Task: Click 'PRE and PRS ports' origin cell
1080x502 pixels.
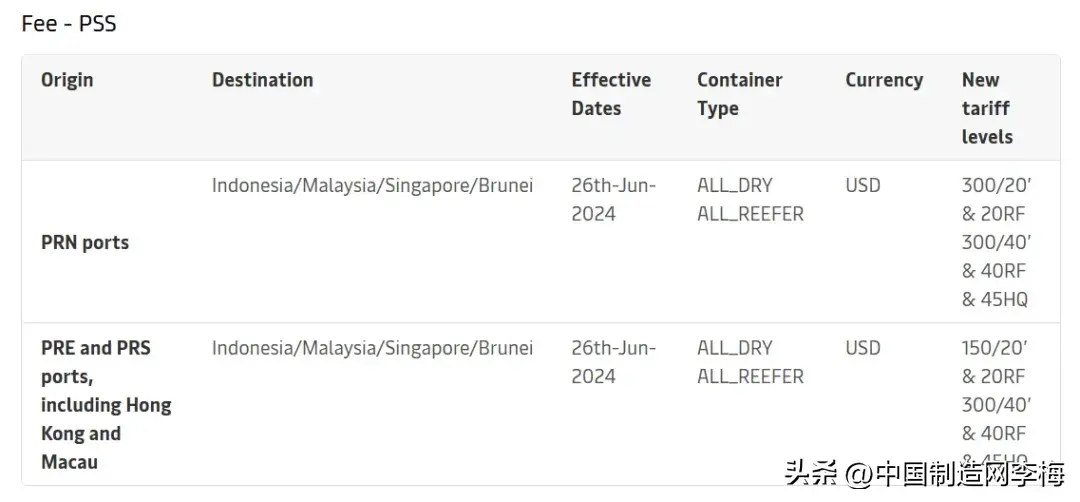Action: 106,405
